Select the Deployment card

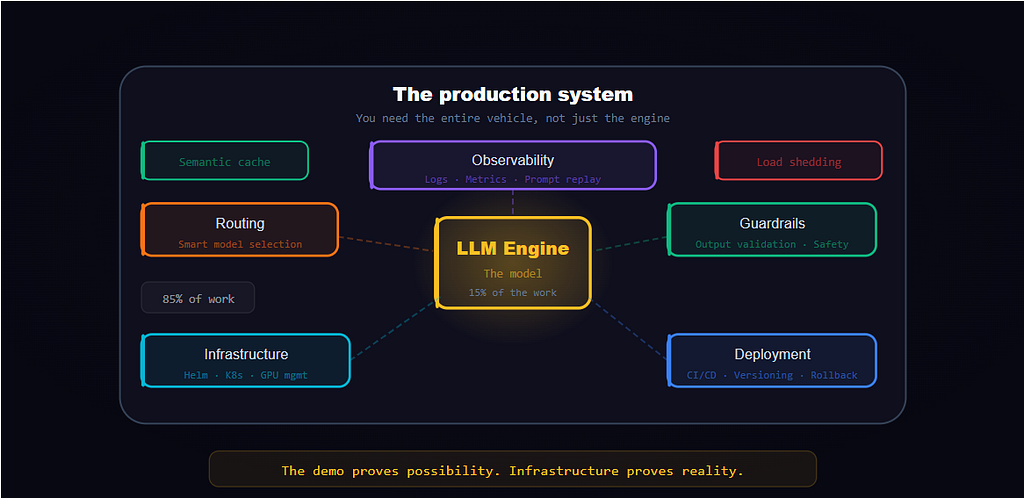point(772,360)
